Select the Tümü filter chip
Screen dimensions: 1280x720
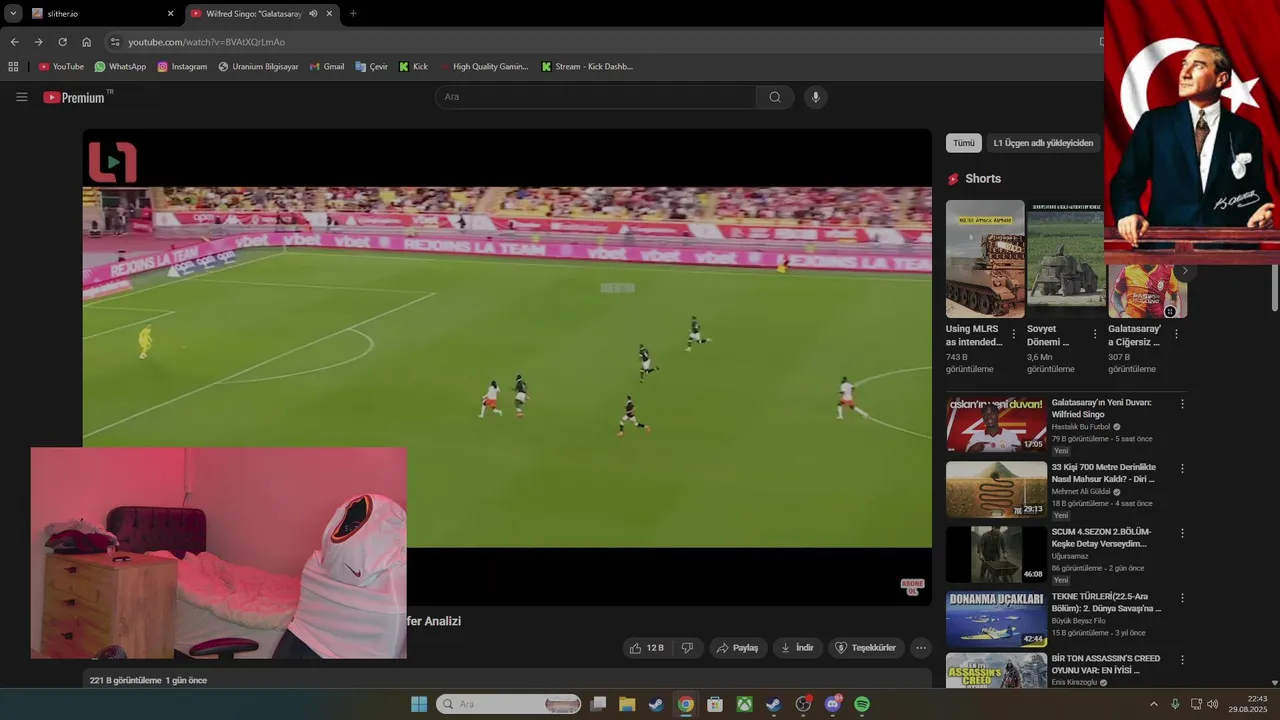pyautogui.click(x=964, y=143)
